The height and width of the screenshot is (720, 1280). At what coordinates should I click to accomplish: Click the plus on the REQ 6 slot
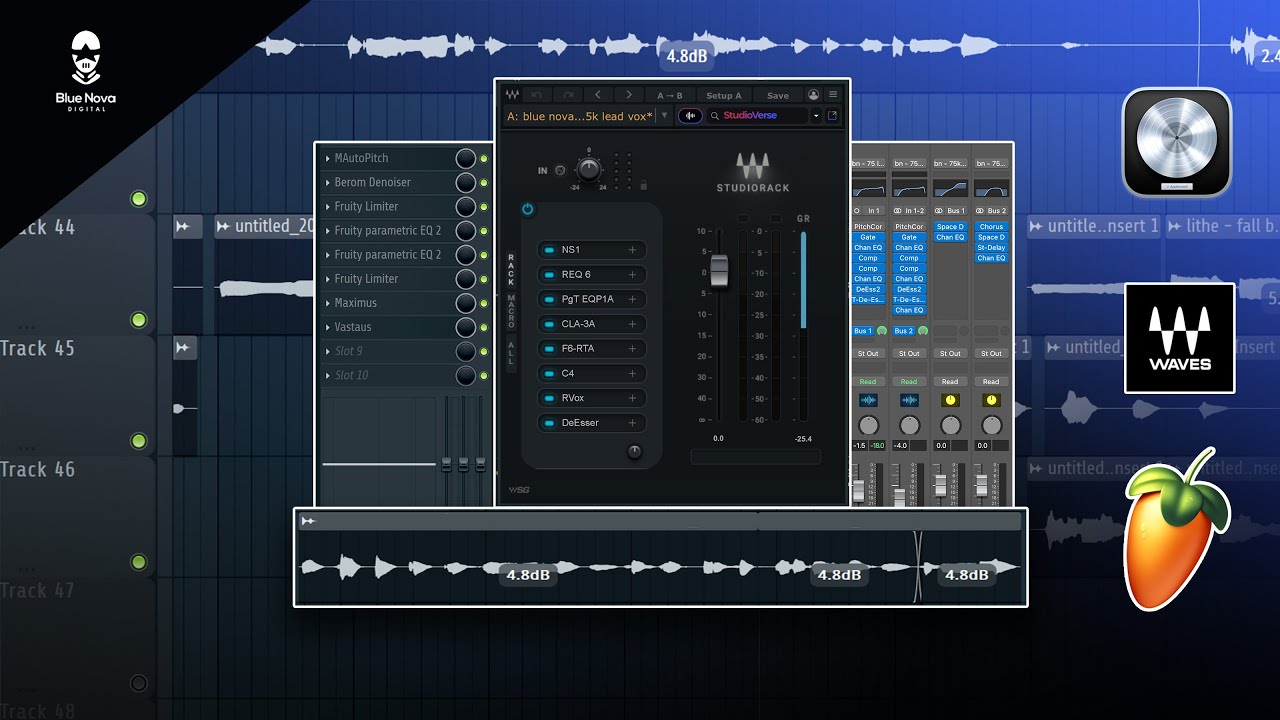632,274
